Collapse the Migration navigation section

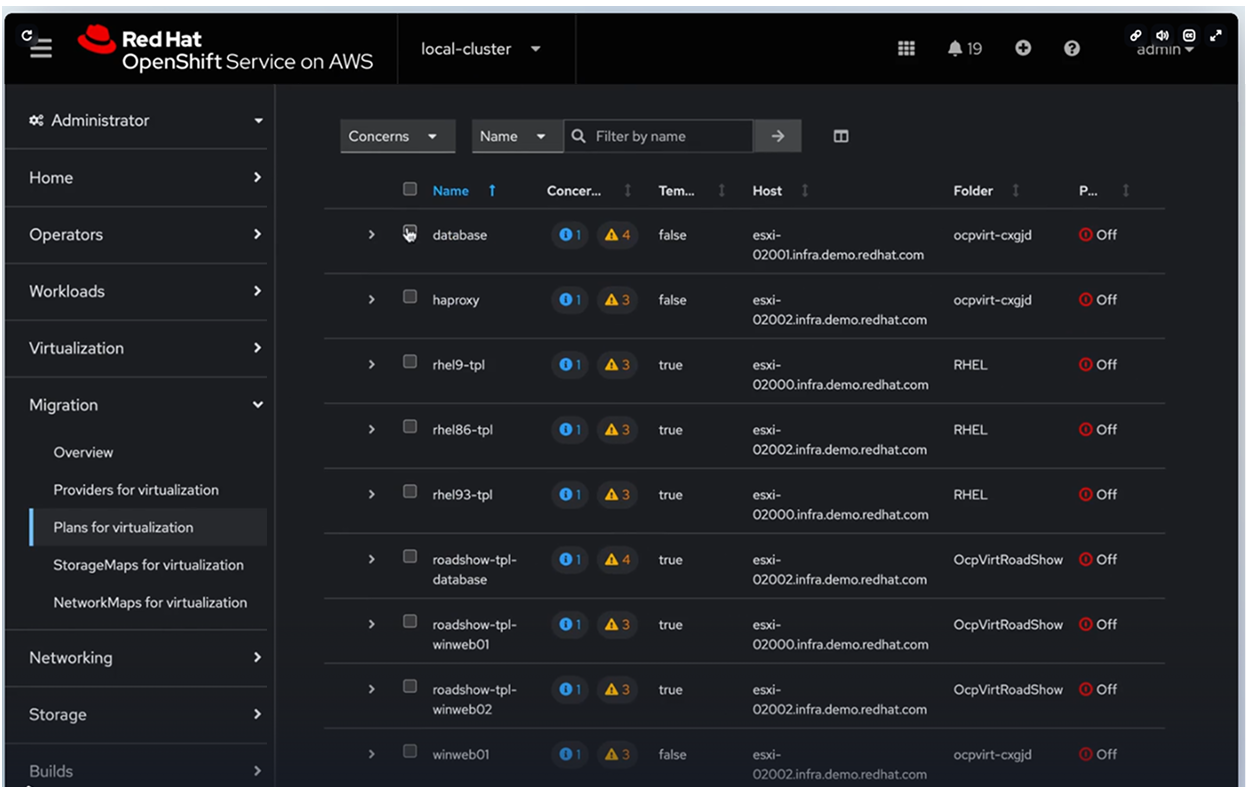[x=146, y=406]
